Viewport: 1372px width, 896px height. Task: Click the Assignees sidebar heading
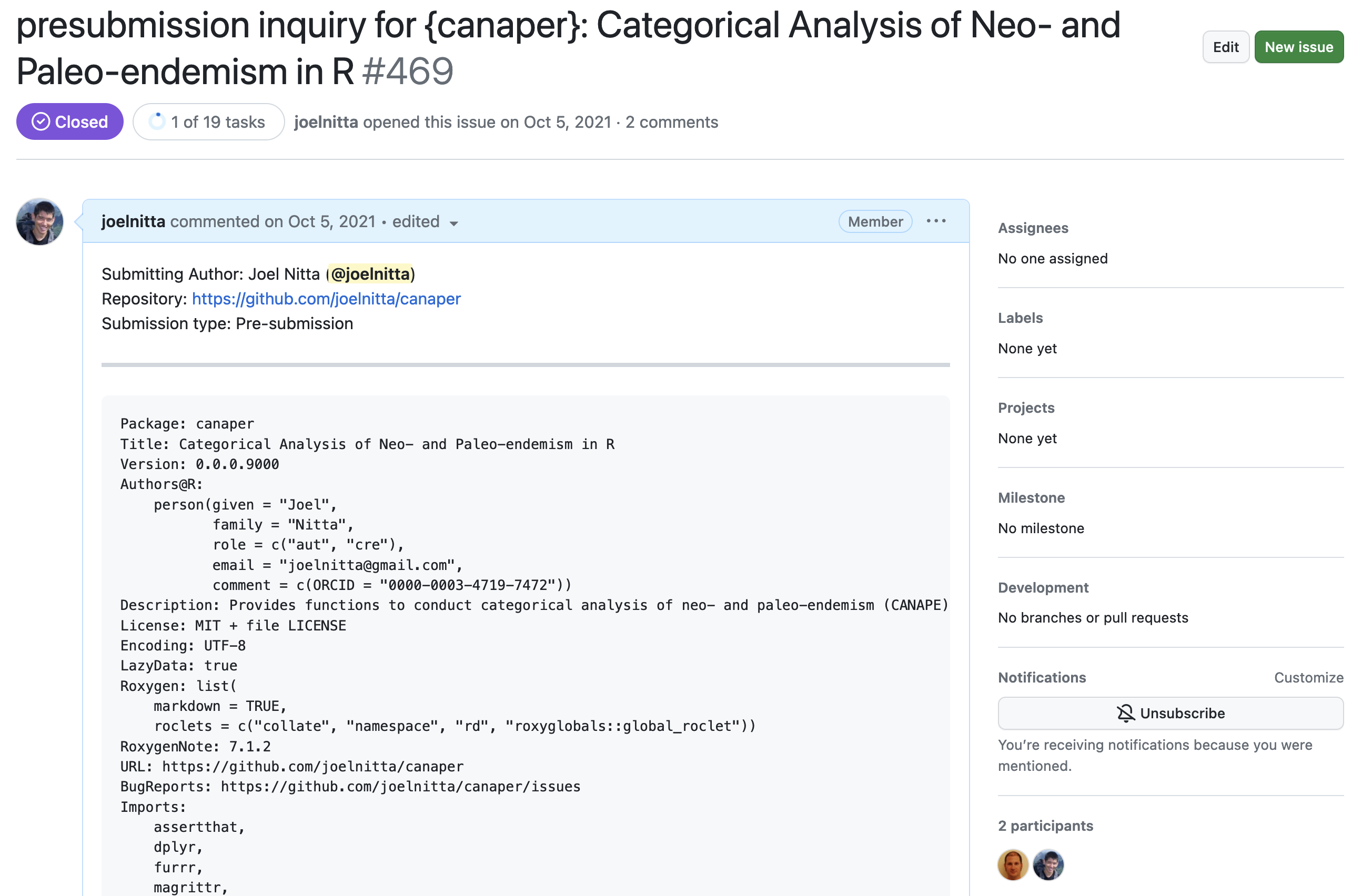(1033, 228)
